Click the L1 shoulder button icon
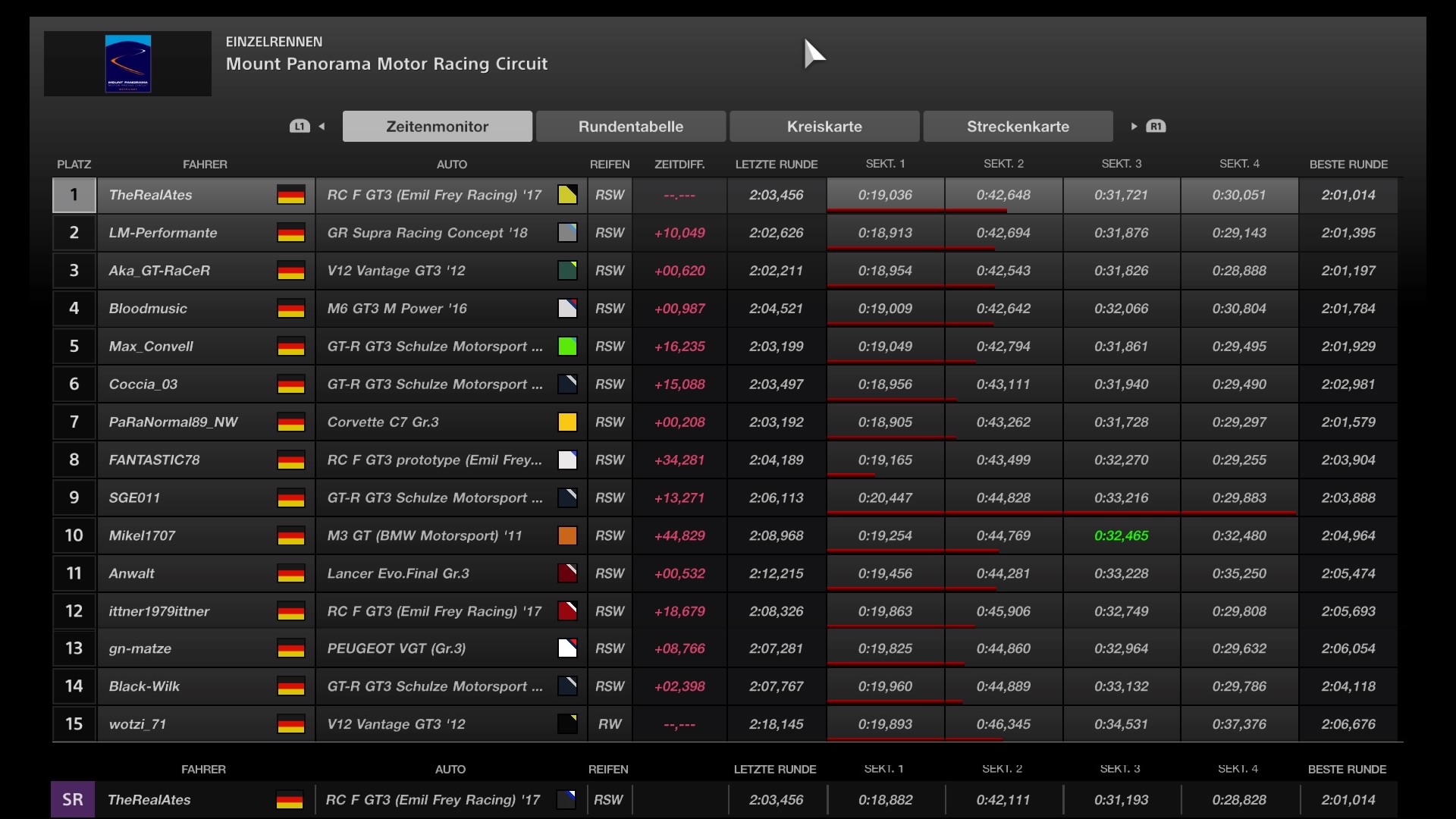Screen dimensions: 1456x819 point(300,127)
